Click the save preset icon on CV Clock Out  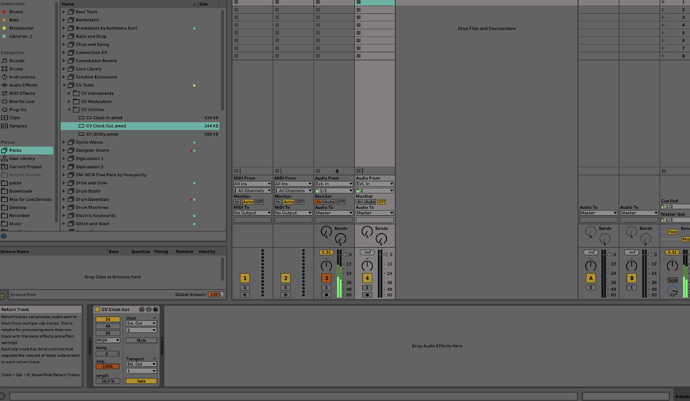click(155, 309)
